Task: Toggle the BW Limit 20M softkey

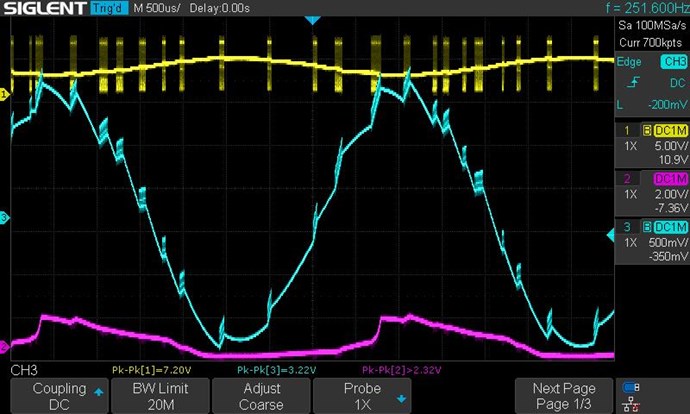Action: (x=160, y=396)
